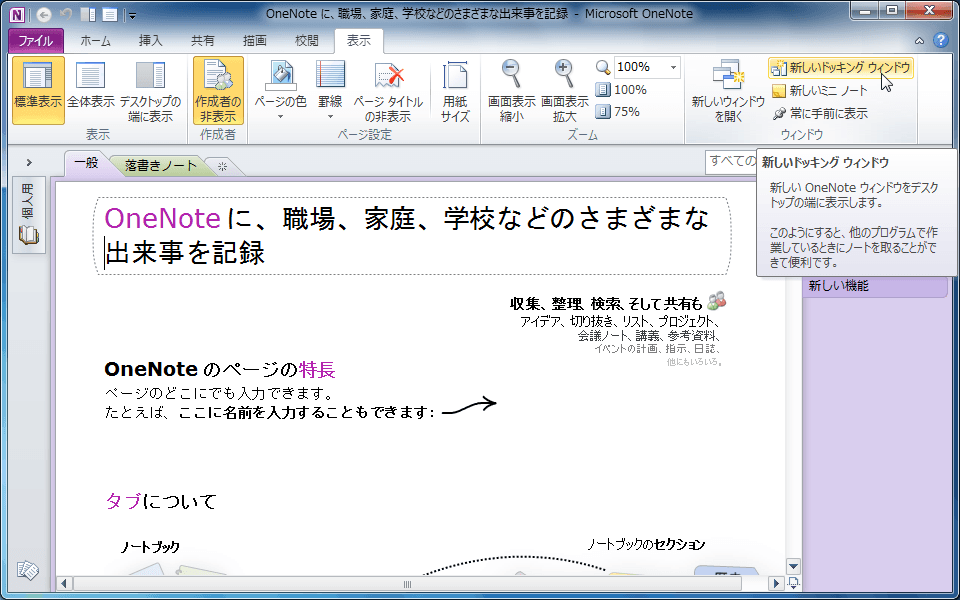Open a New Window (新しいウィンドウを開く)
Screen dimensions: 960x600
coord(727,91)
